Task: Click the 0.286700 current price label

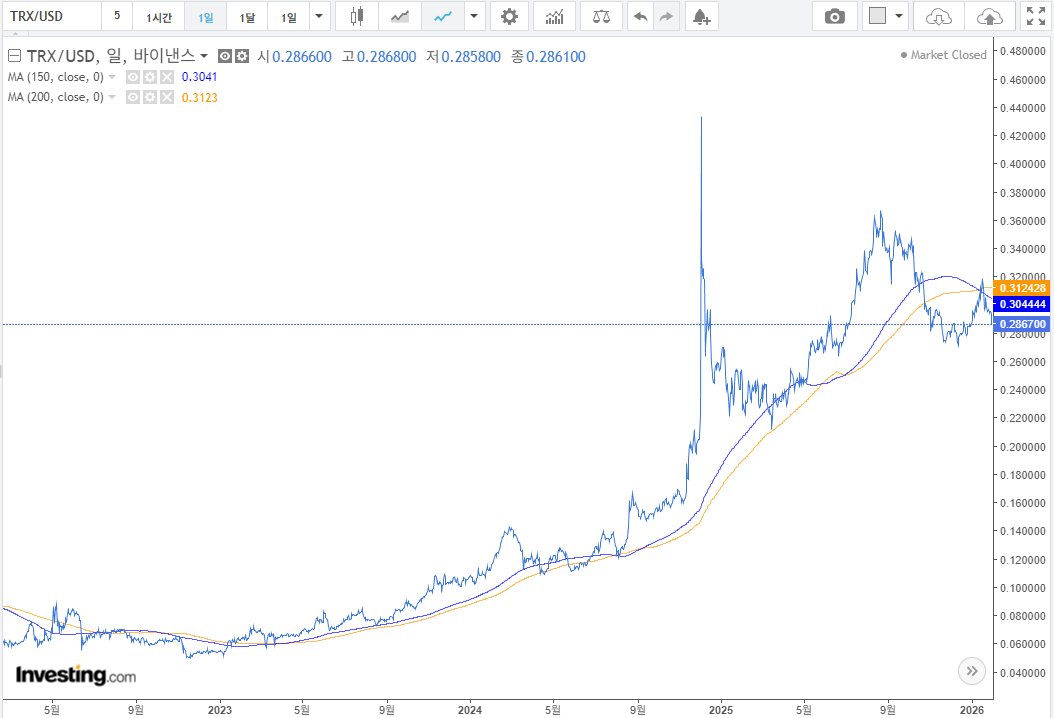Action: click(1022, 324)
